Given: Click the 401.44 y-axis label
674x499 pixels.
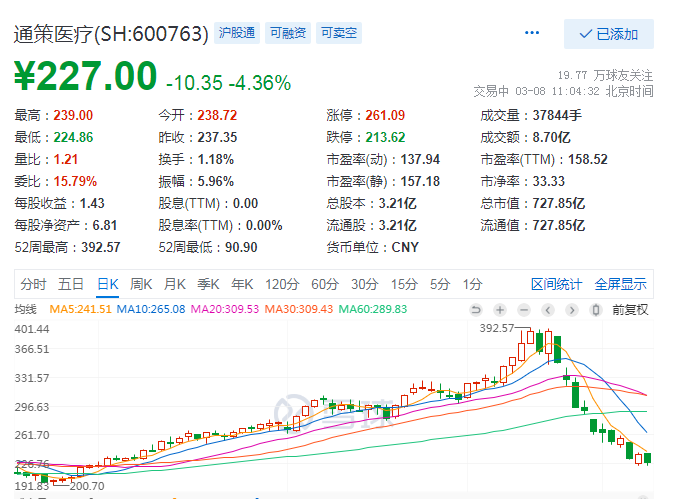Looking at the screenshot, I should coord(32,329).
